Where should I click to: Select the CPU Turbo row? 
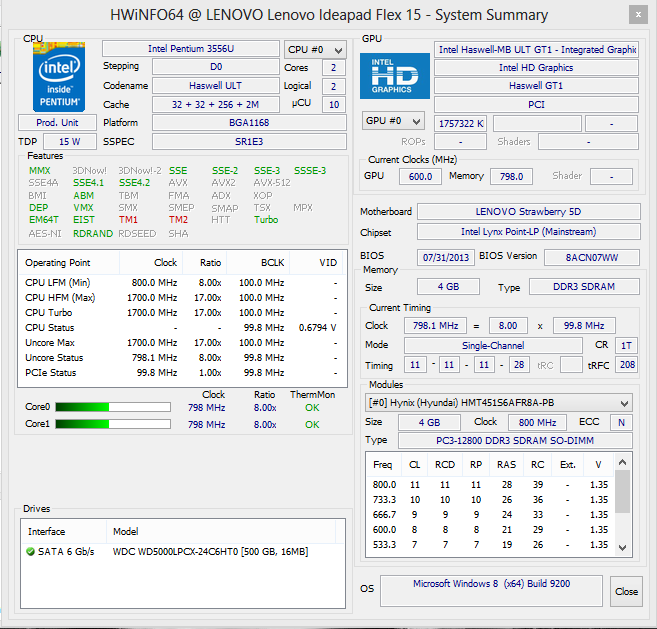click(x=182, y=313)
